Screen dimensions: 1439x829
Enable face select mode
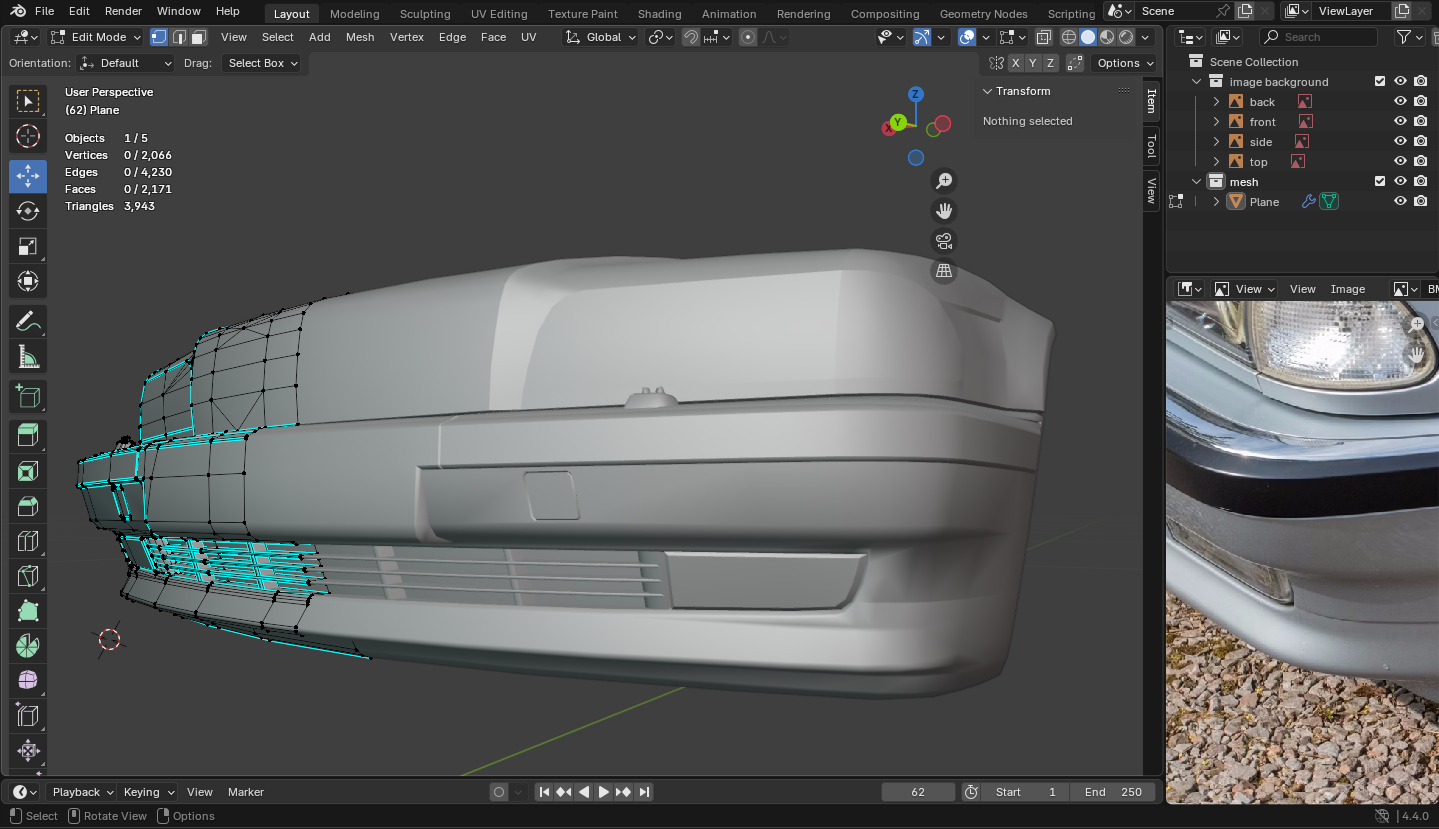click(x=198, y=37)
